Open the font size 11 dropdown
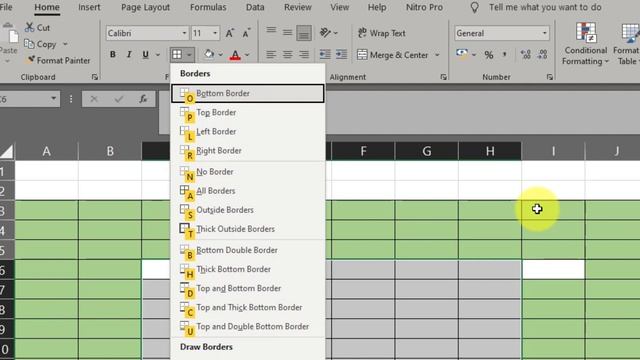This screenshot has width=640, height=360. tap(215, 33)
